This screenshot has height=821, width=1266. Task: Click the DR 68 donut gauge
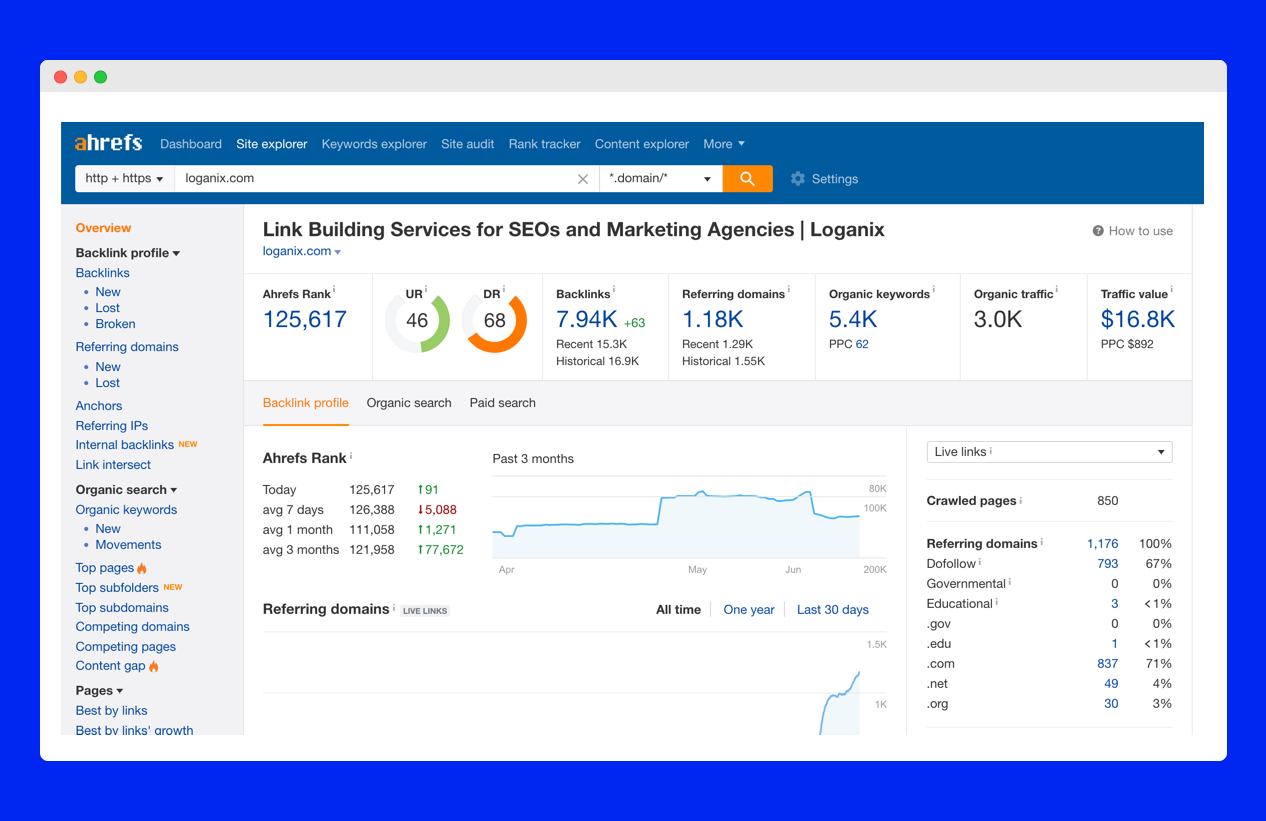pyautogui.click(x=494, y=321)
